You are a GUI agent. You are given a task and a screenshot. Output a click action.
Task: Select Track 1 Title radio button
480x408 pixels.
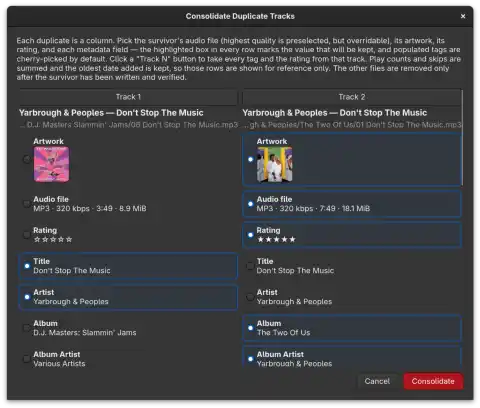point(27,266)
